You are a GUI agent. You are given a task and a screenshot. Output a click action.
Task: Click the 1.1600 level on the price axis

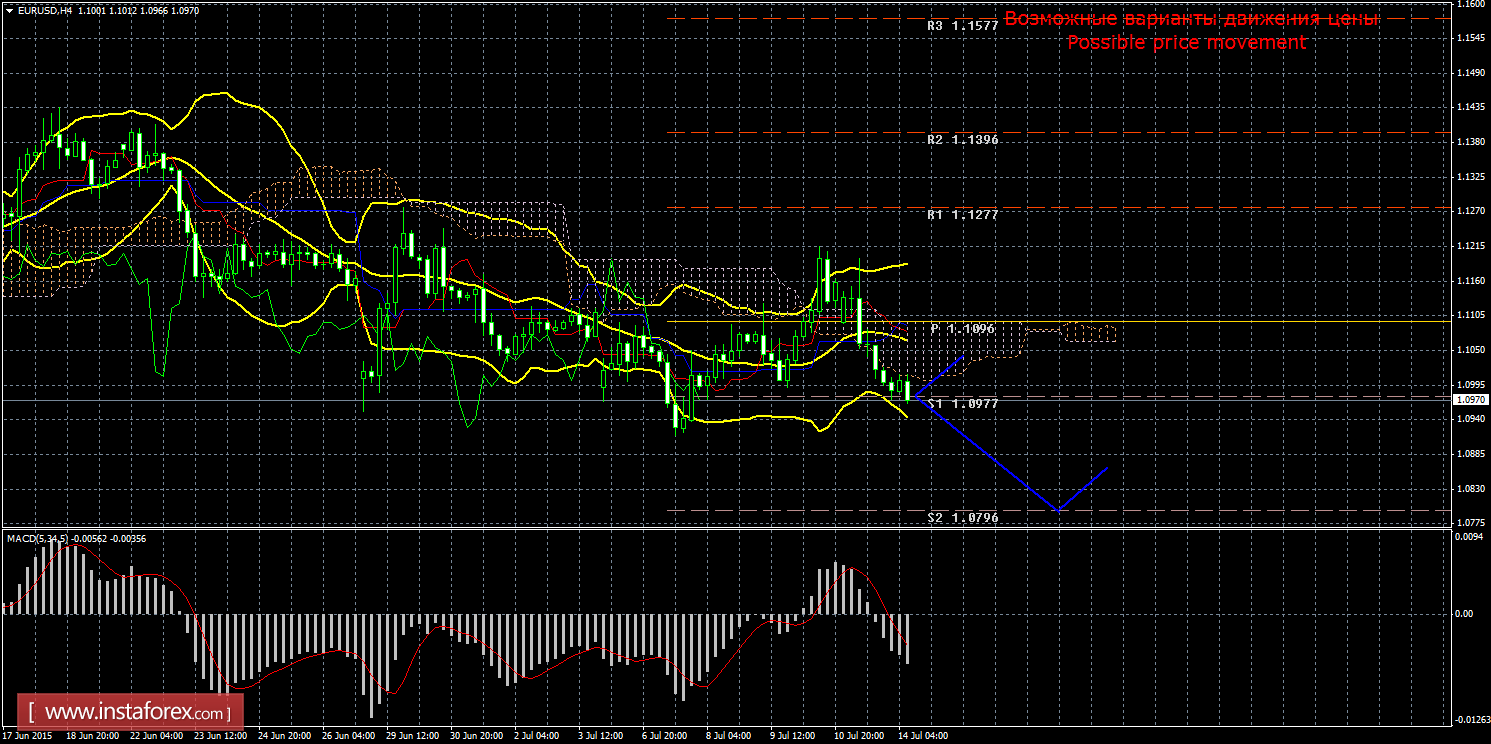(1470, 4)
